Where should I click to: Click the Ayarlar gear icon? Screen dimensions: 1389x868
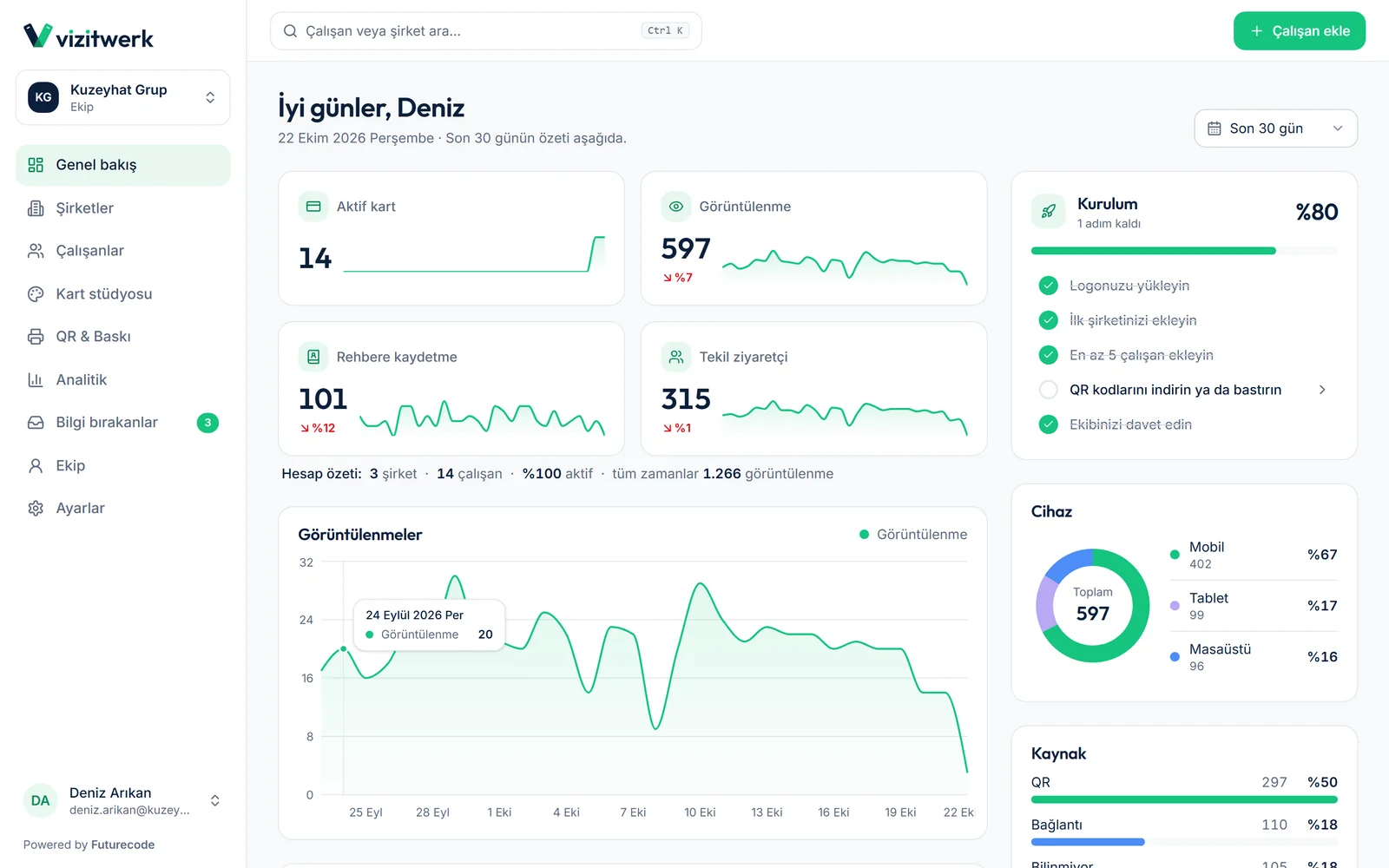pyautogui.click(x=36, y=509)
